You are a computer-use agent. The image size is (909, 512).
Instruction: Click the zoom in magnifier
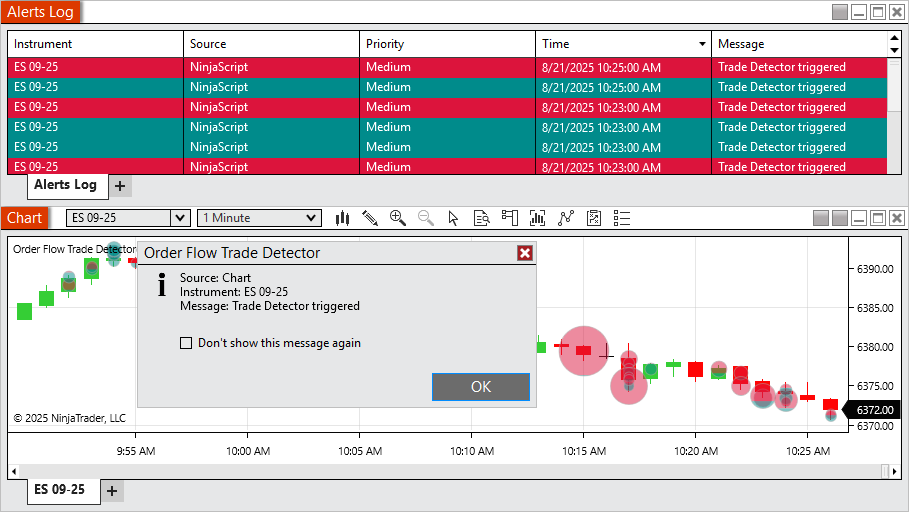pos(398,218)
